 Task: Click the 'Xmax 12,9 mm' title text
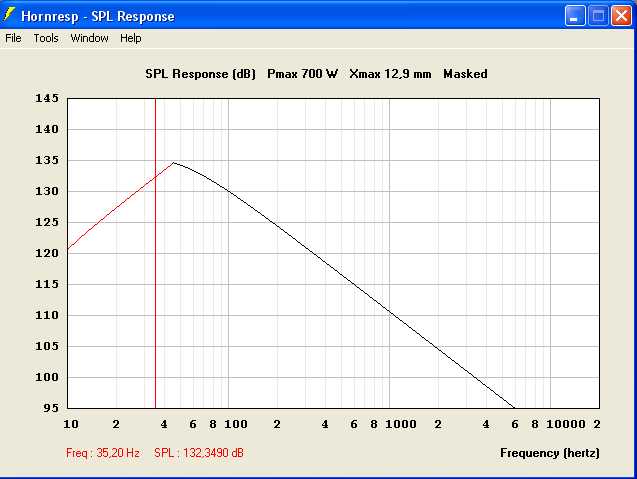[x=390, y=74]
